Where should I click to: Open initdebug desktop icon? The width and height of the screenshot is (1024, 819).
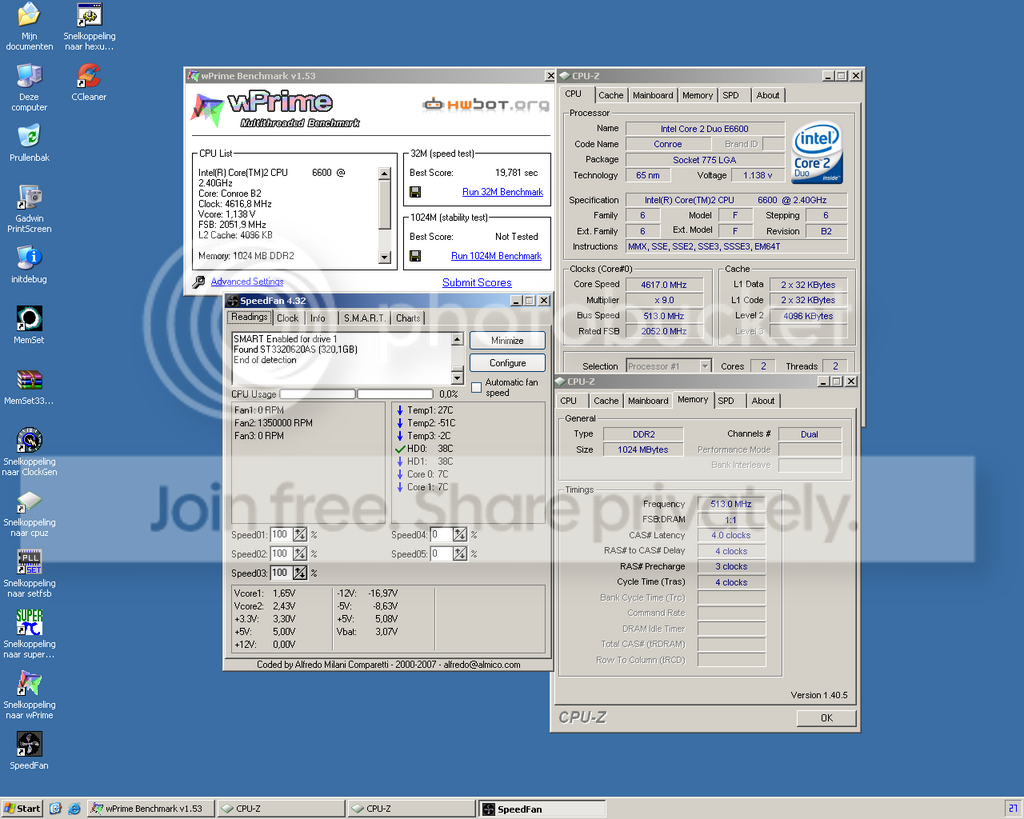pyautogui.click(x=29, y=258)
